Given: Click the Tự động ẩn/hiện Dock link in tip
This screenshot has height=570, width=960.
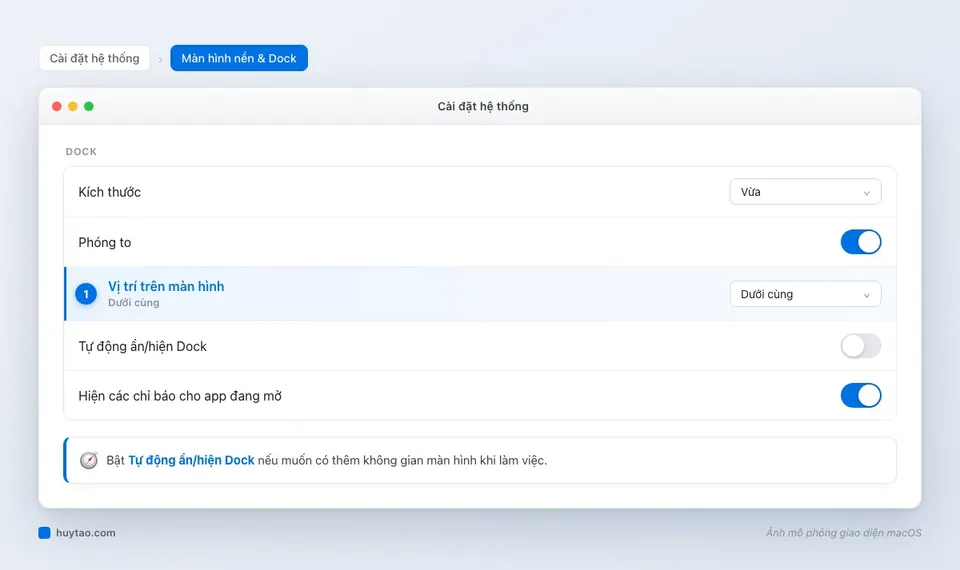Looking at the screenshot, I should [x=191, y=460].
